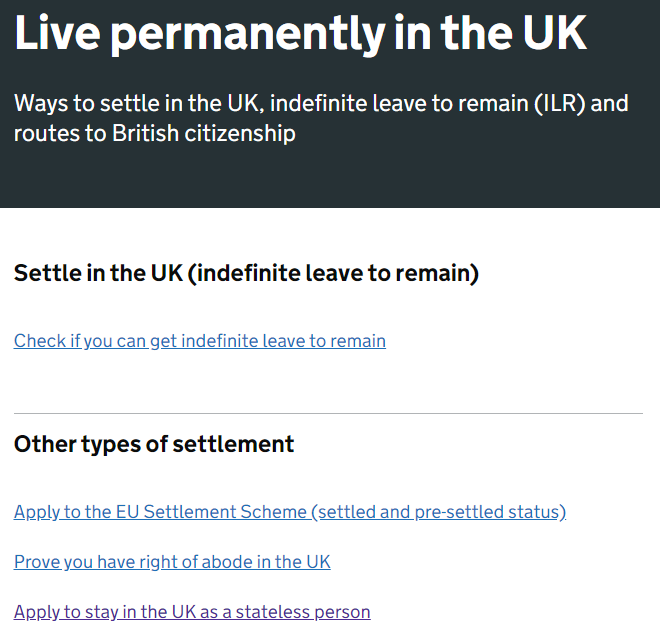Follow the "Prove you have right of abode" link

[x=172, y=562]
